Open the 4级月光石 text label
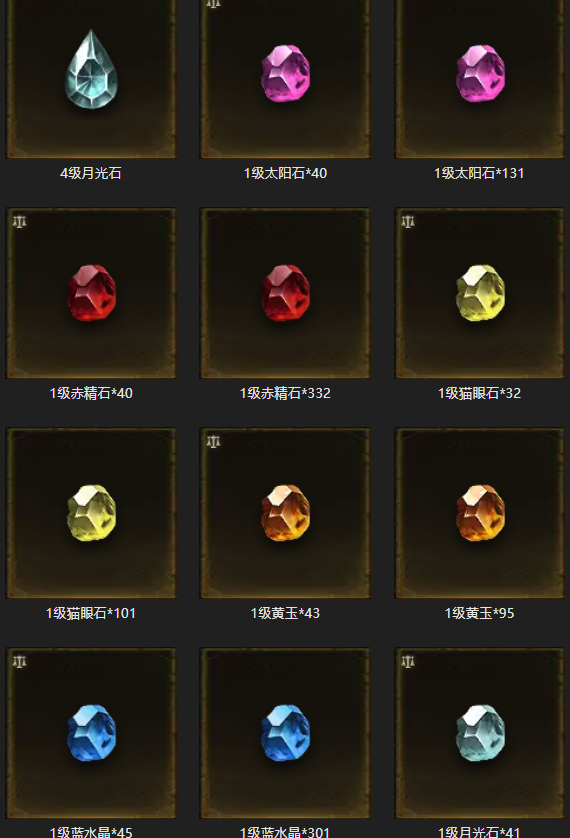This screenshot has height=838, width=570. [x=91, y=173]
